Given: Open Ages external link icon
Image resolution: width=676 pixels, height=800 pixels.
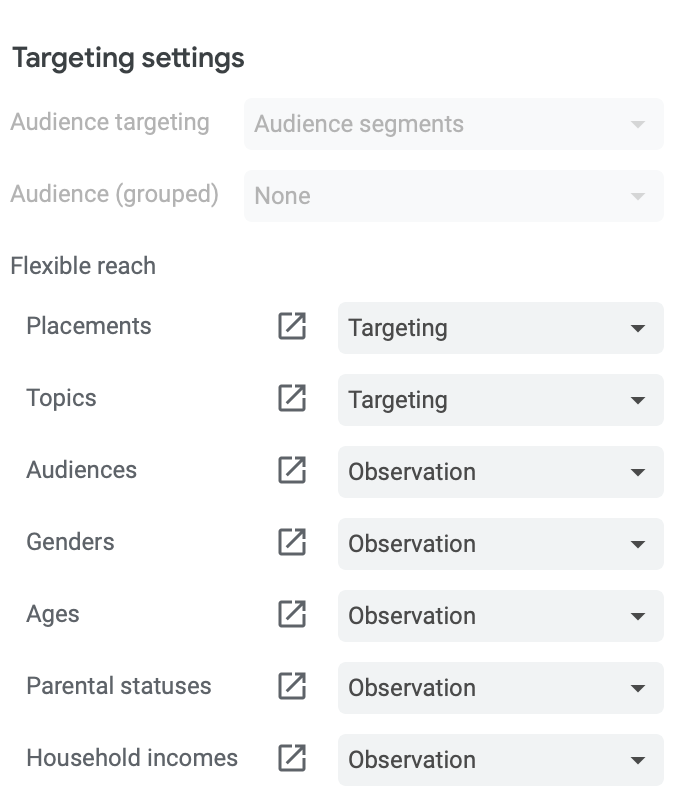Looking at the screenshot, I should [292, 614].
